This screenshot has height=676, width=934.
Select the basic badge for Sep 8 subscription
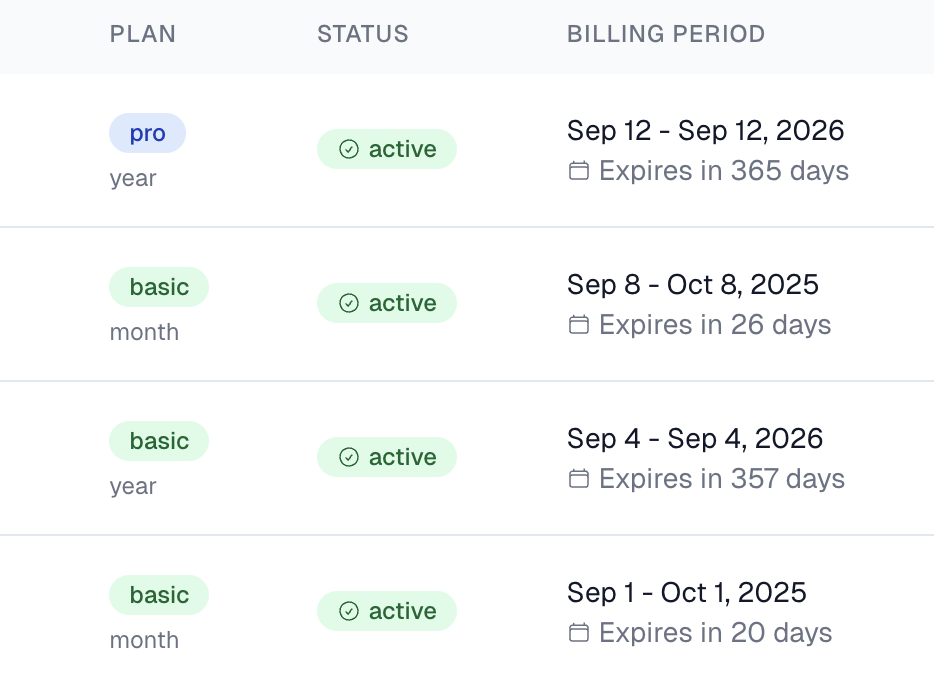pos(159,287)
